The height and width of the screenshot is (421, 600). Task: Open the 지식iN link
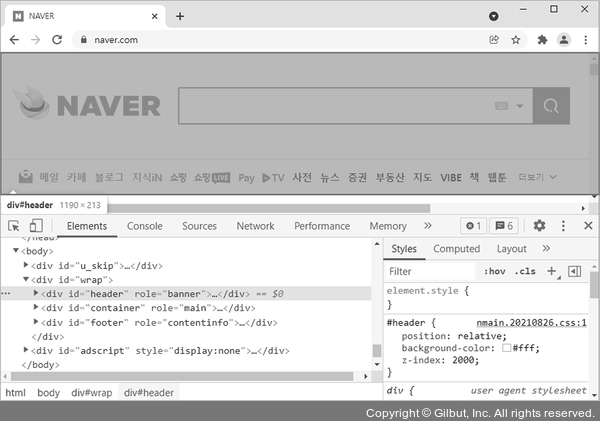pyautogui.click(x=147, y=177)
